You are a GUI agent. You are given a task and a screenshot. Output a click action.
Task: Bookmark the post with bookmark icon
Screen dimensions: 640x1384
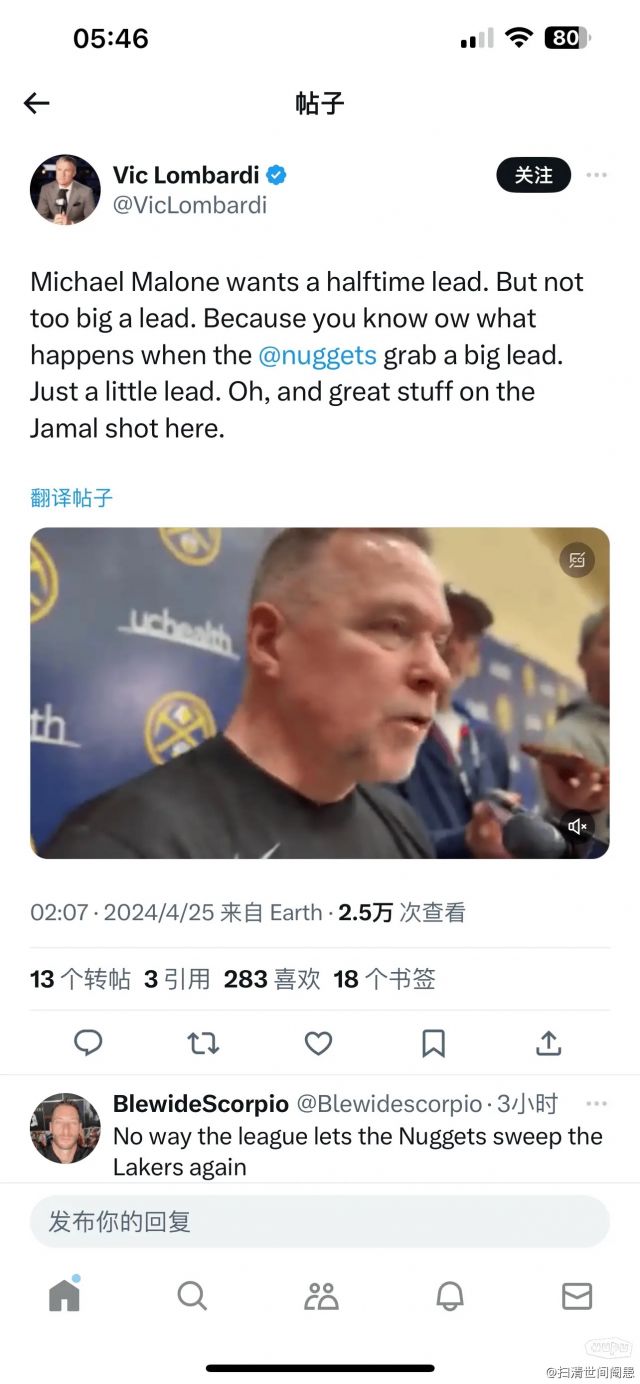pos(433,1043)
